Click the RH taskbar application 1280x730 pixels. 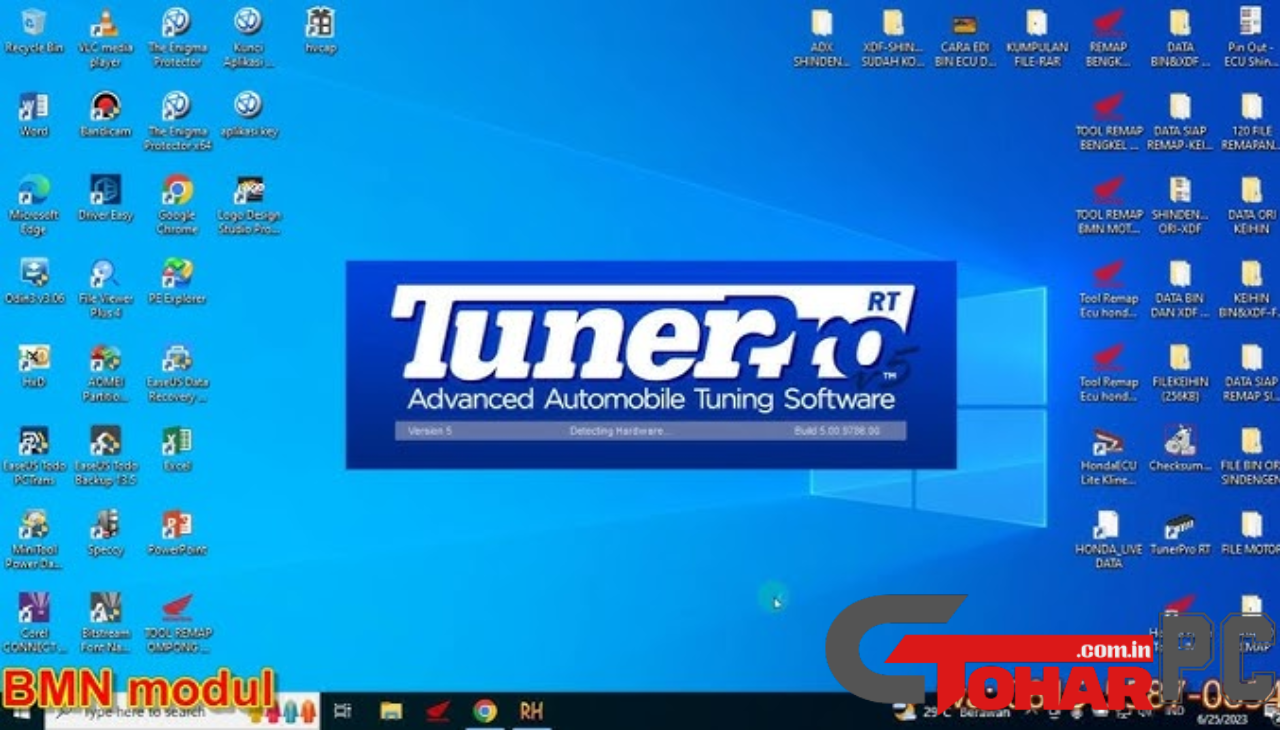coord(531,711)
